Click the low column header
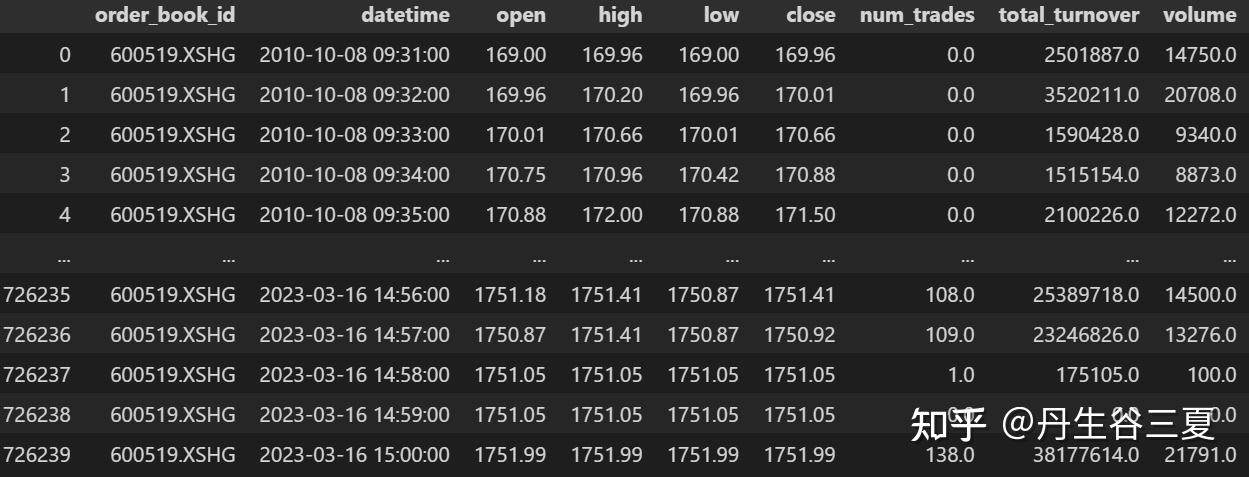 [720, 15]
